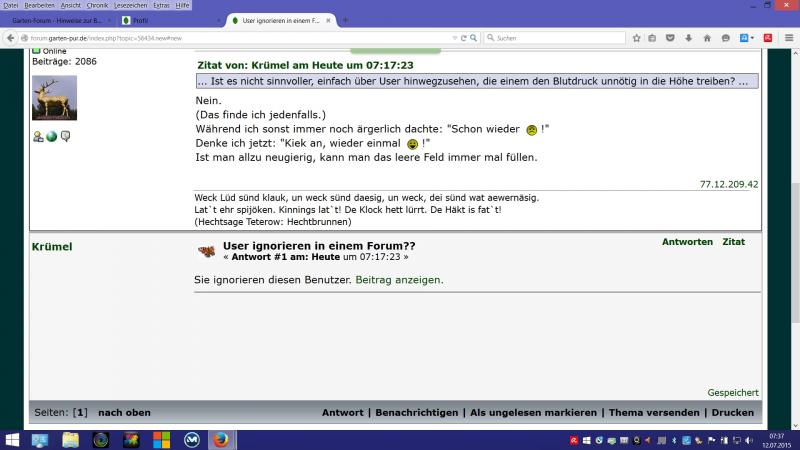Image resolution: width=800 pixels, height=450 pixels.
Task: Click Als ungelesen markieren link
Action: point(535,412)
